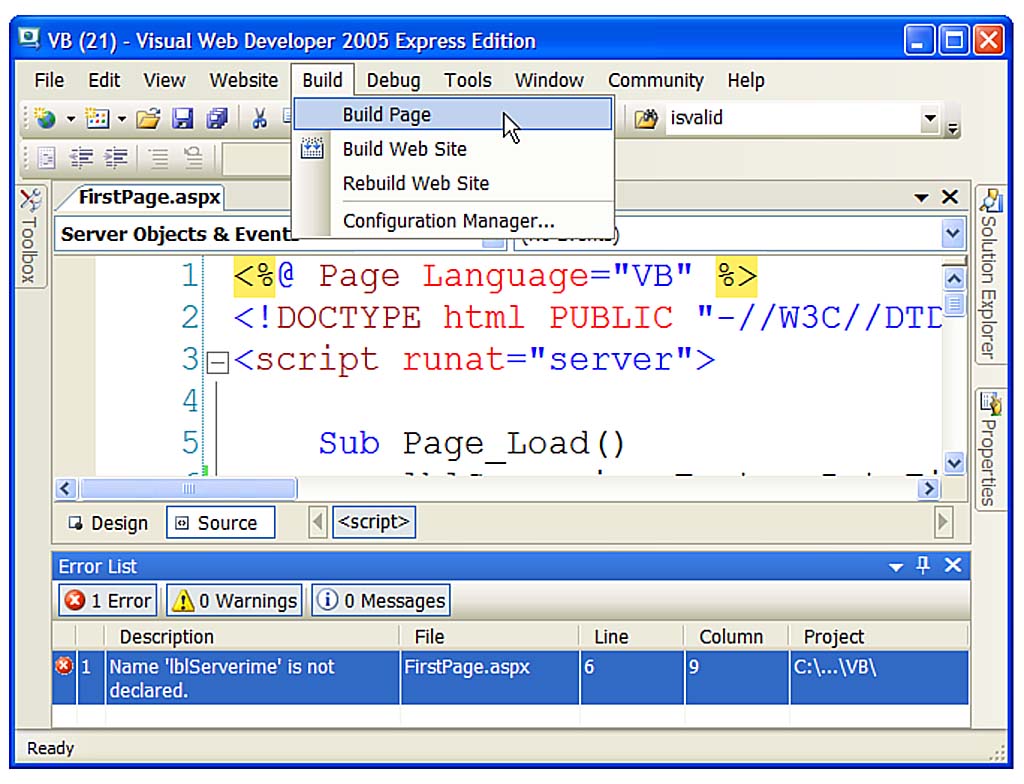The height and width of the screenshot is (784, 1024).
Task: Click the horizontal scrollbar right arrow
Action: 929,488
